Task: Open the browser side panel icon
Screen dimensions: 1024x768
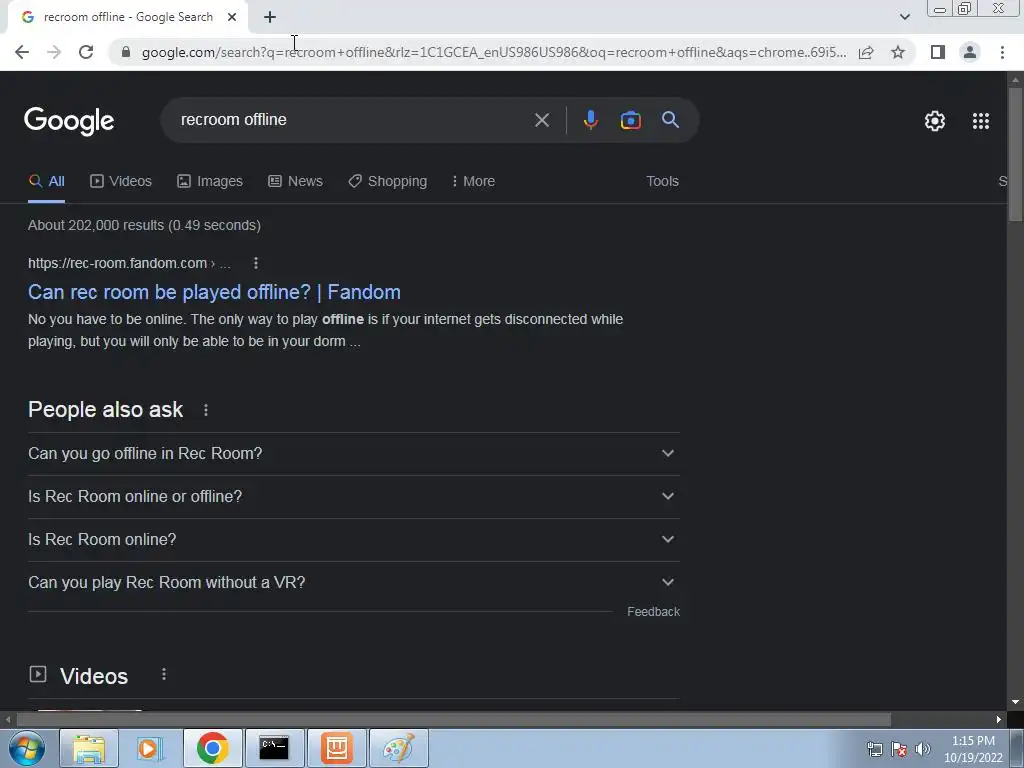Action: (x=938, y=52)
